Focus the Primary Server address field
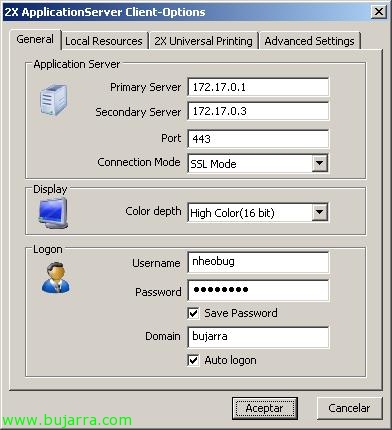Screen dimensions: 392x430 258,87
